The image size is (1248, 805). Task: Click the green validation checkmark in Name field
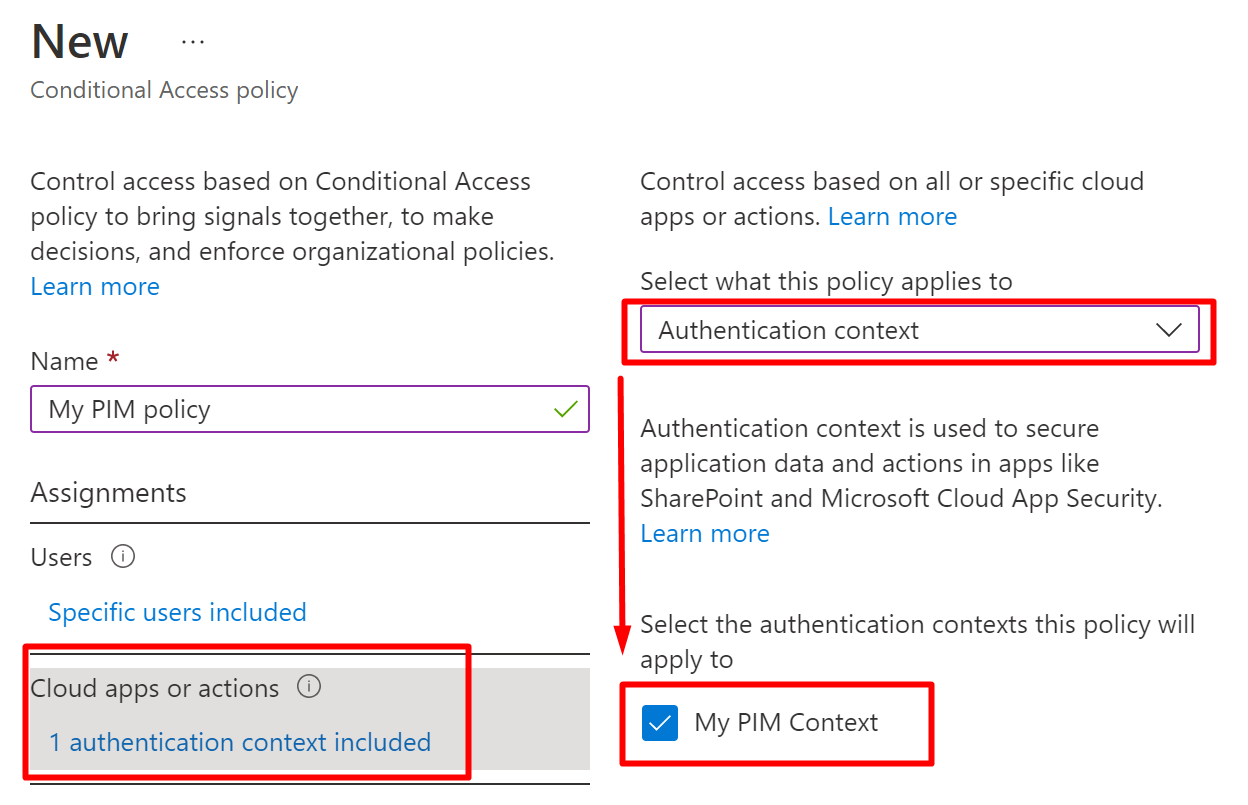[x=566, y=409]
